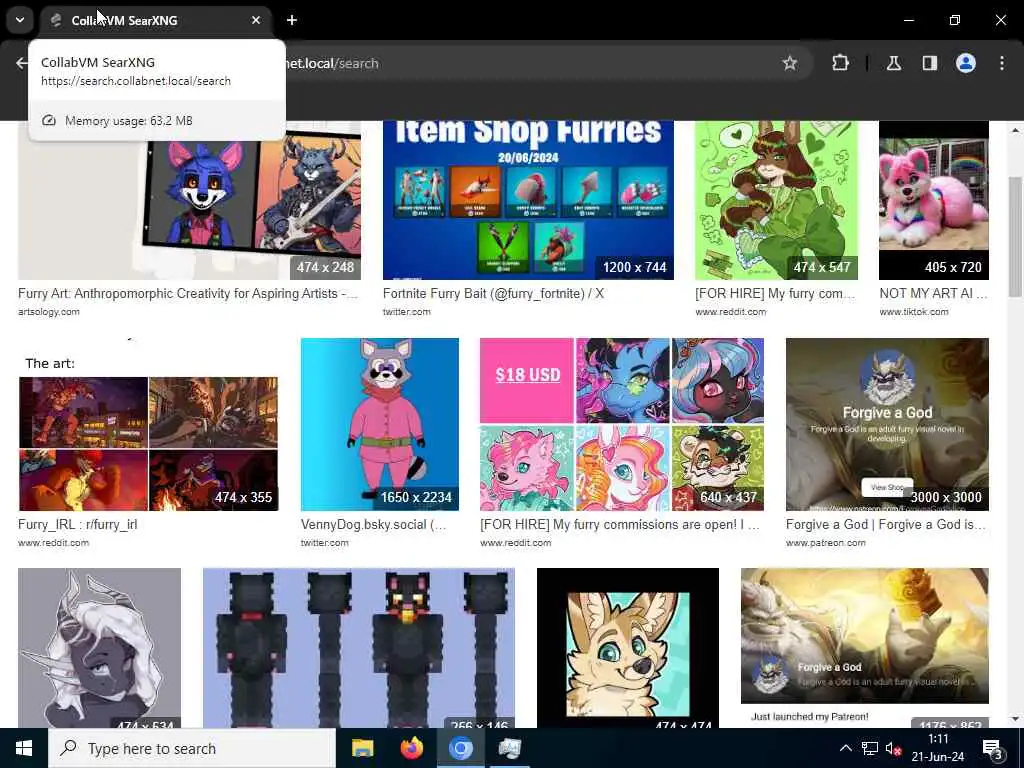This screenshot has height=768, width=1024.
Task: Click the muted volume tray icon
Action: pyautogui.click(x=893, y=748)
